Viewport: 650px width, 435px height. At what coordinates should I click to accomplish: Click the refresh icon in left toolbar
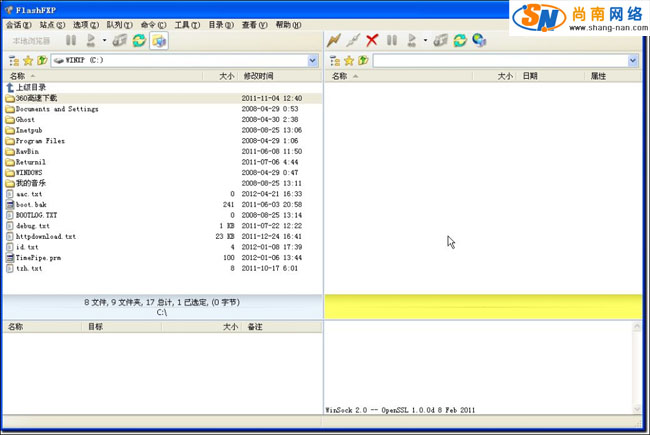(139, 41)
